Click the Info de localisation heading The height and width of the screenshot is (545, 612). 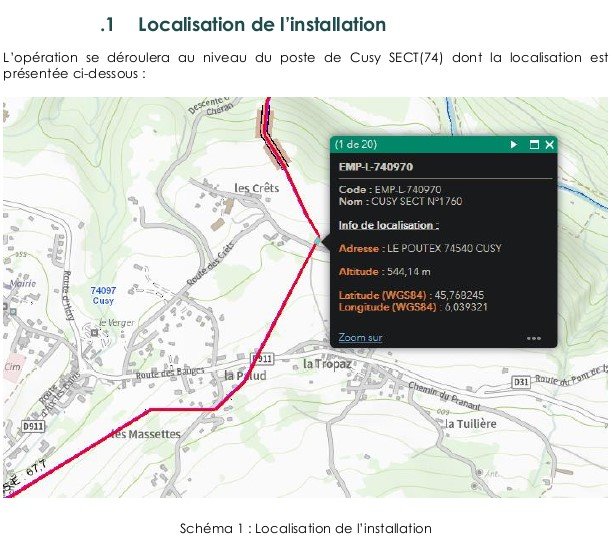point(389,225)
